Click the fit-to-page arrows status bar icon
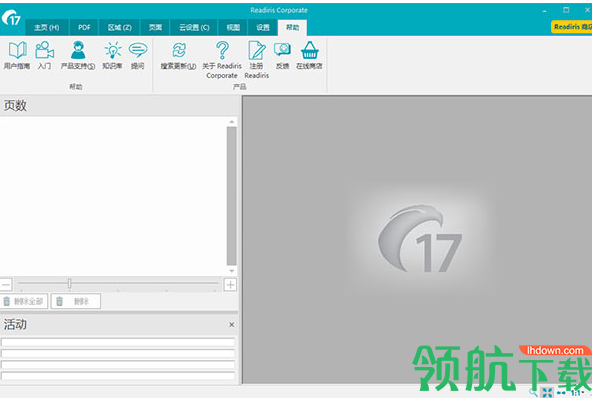The width and height of the screenshot is (592, 398). 547,392
